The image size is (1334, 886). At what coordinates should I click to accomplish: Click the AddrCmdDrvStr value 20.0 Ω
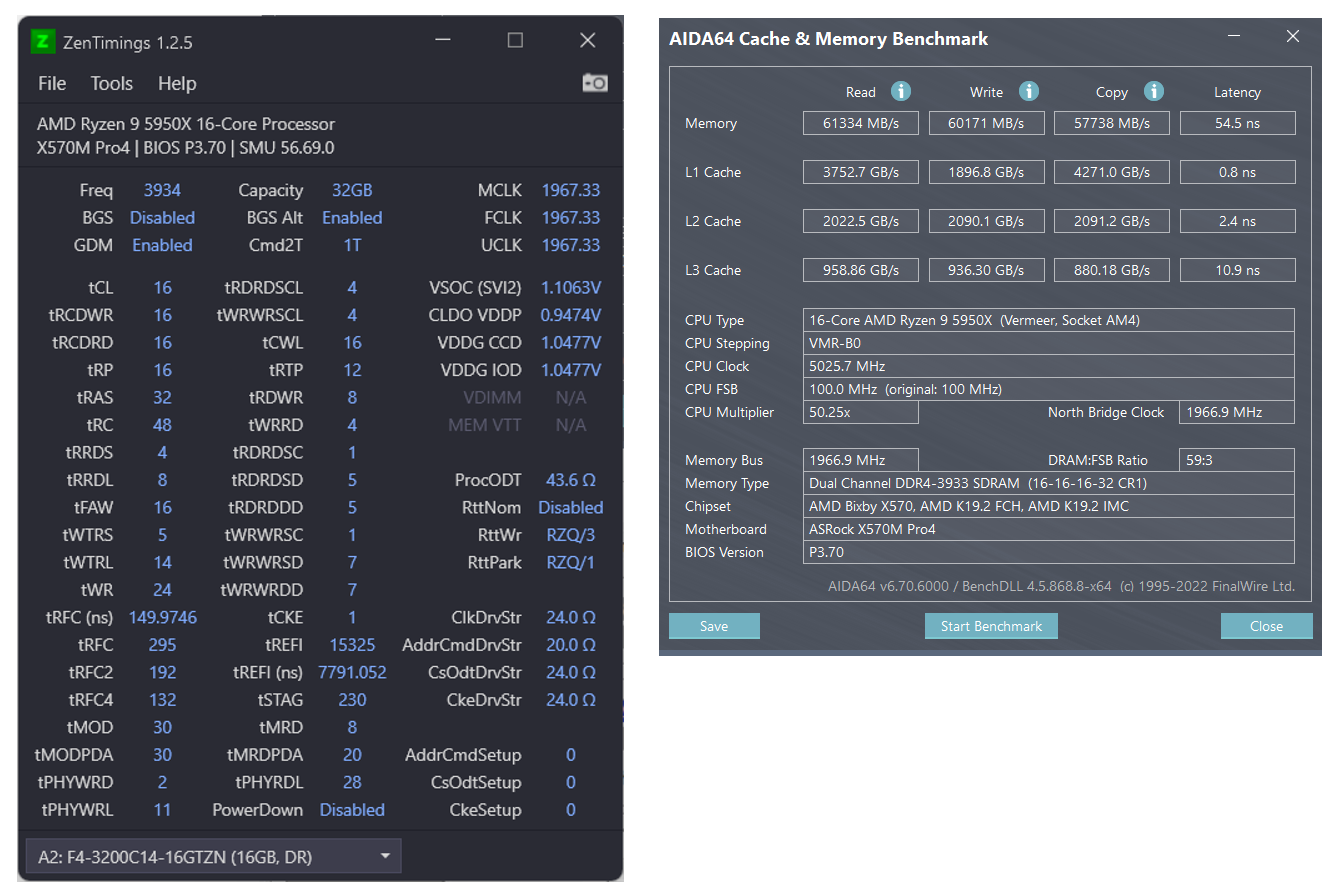pyautogui.click(x=571, y=645)
